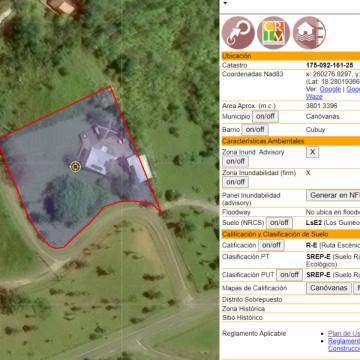Click the orange target marker on map
The image size is (360, 360).
coord(76,166)
